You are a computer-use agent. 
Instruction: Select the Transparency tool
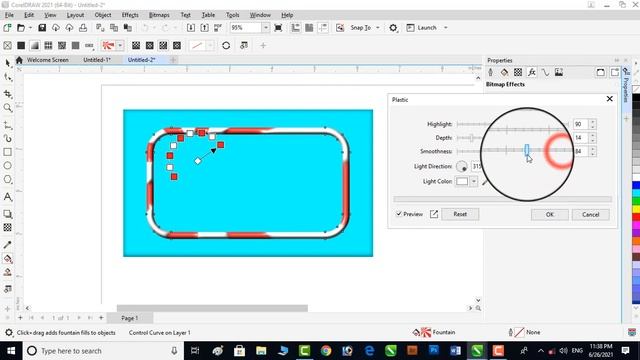click(x=7, y=227)
